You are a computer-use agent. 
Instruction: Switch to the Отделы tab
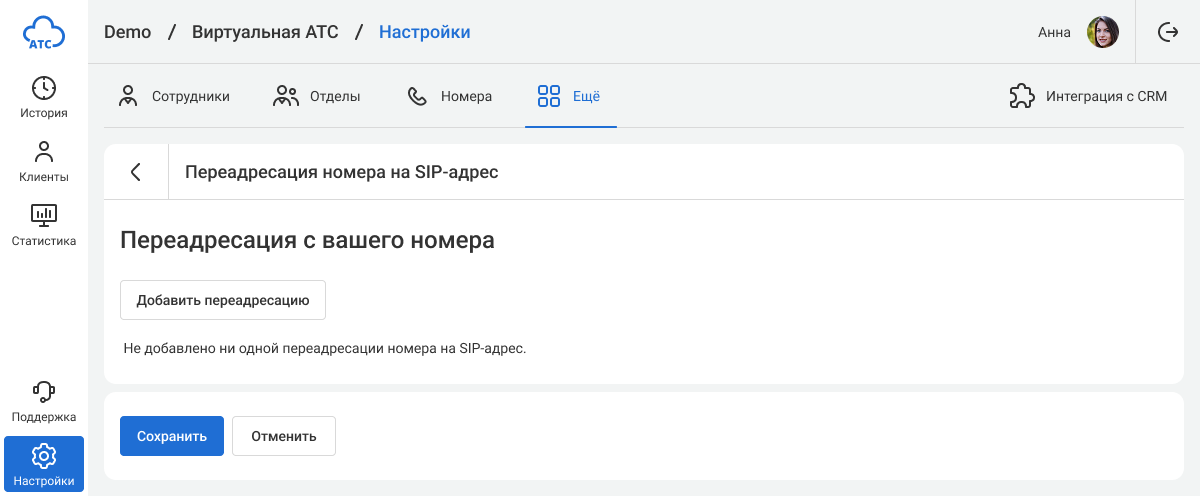click(x=317, y=97)
